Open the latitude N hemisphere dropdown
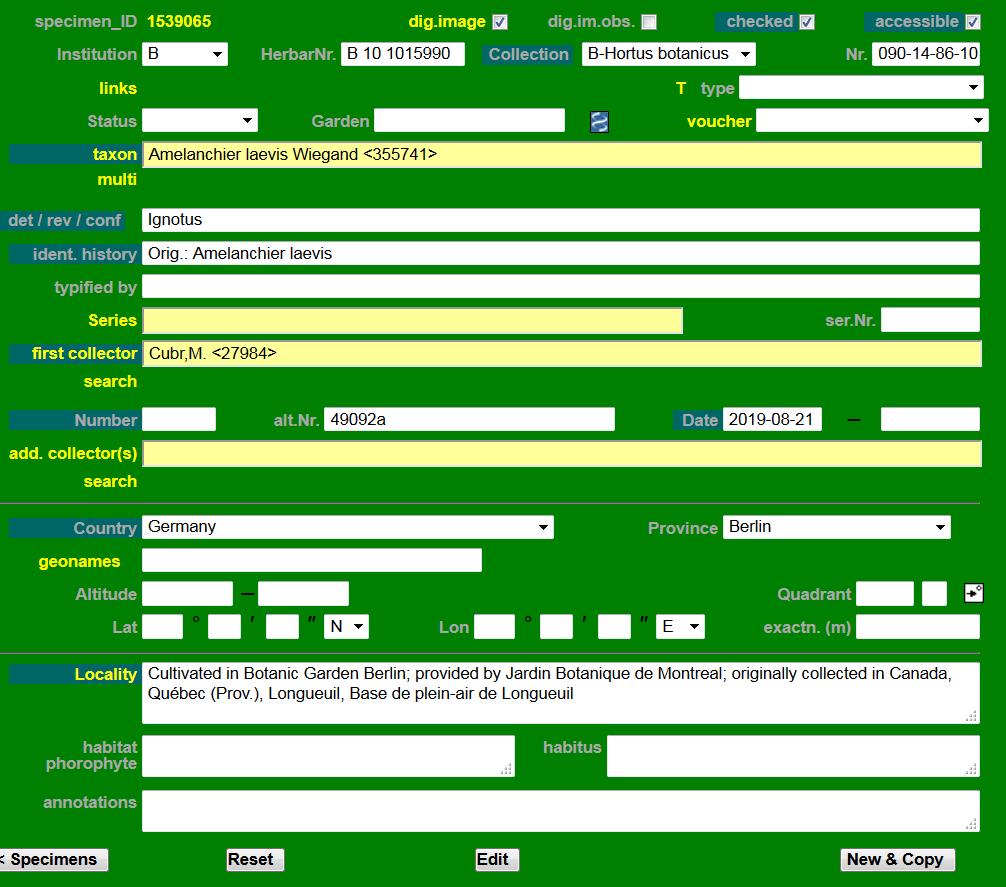 coord(346,627)
